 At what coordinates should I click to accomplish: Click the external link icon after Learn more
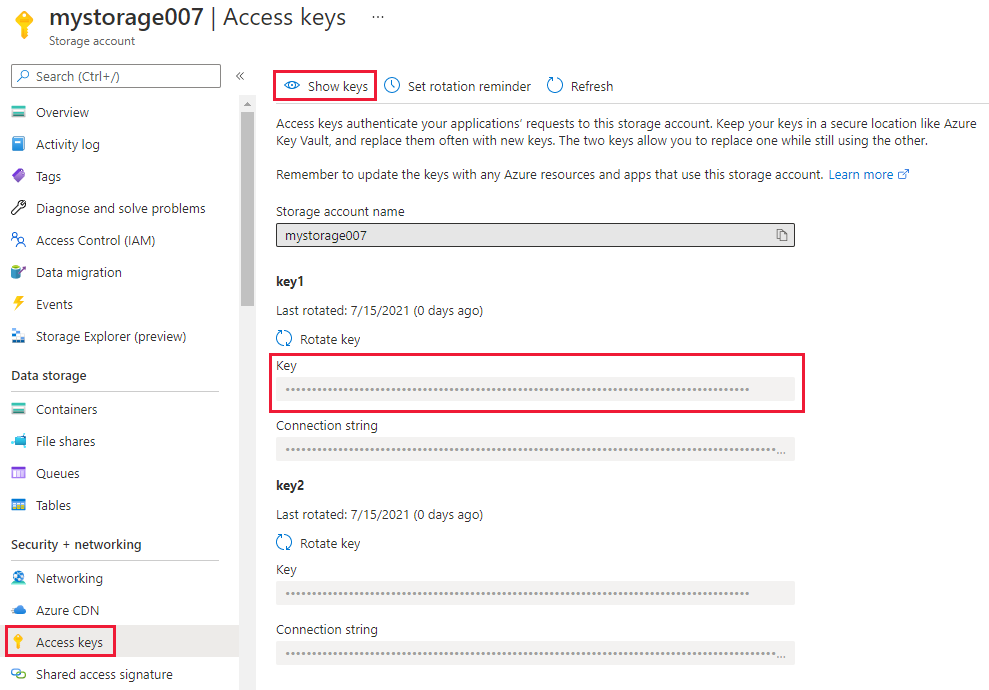[x=903, y=174]
